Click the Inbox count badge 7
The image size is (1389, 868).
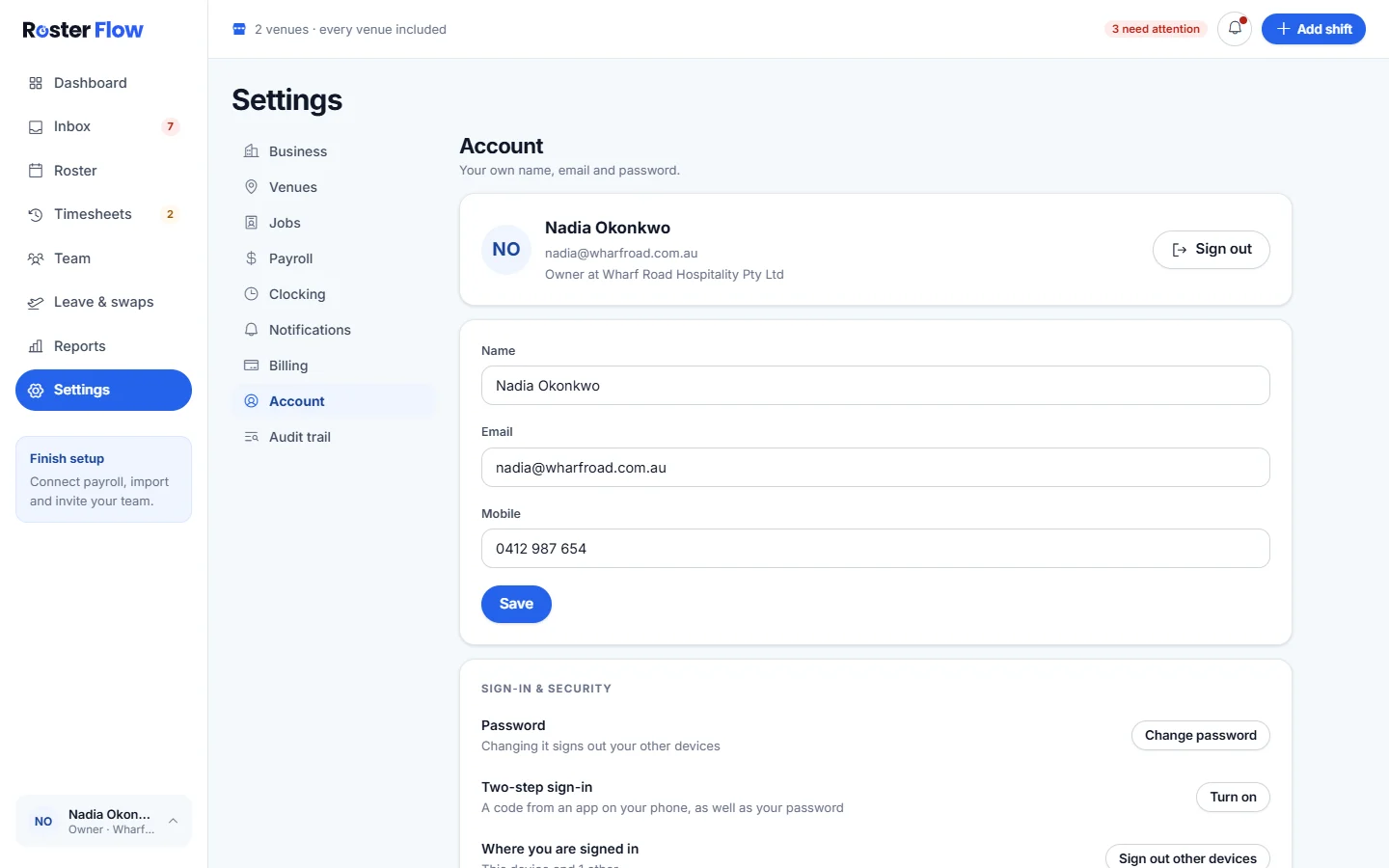click(x=171, y=126)
